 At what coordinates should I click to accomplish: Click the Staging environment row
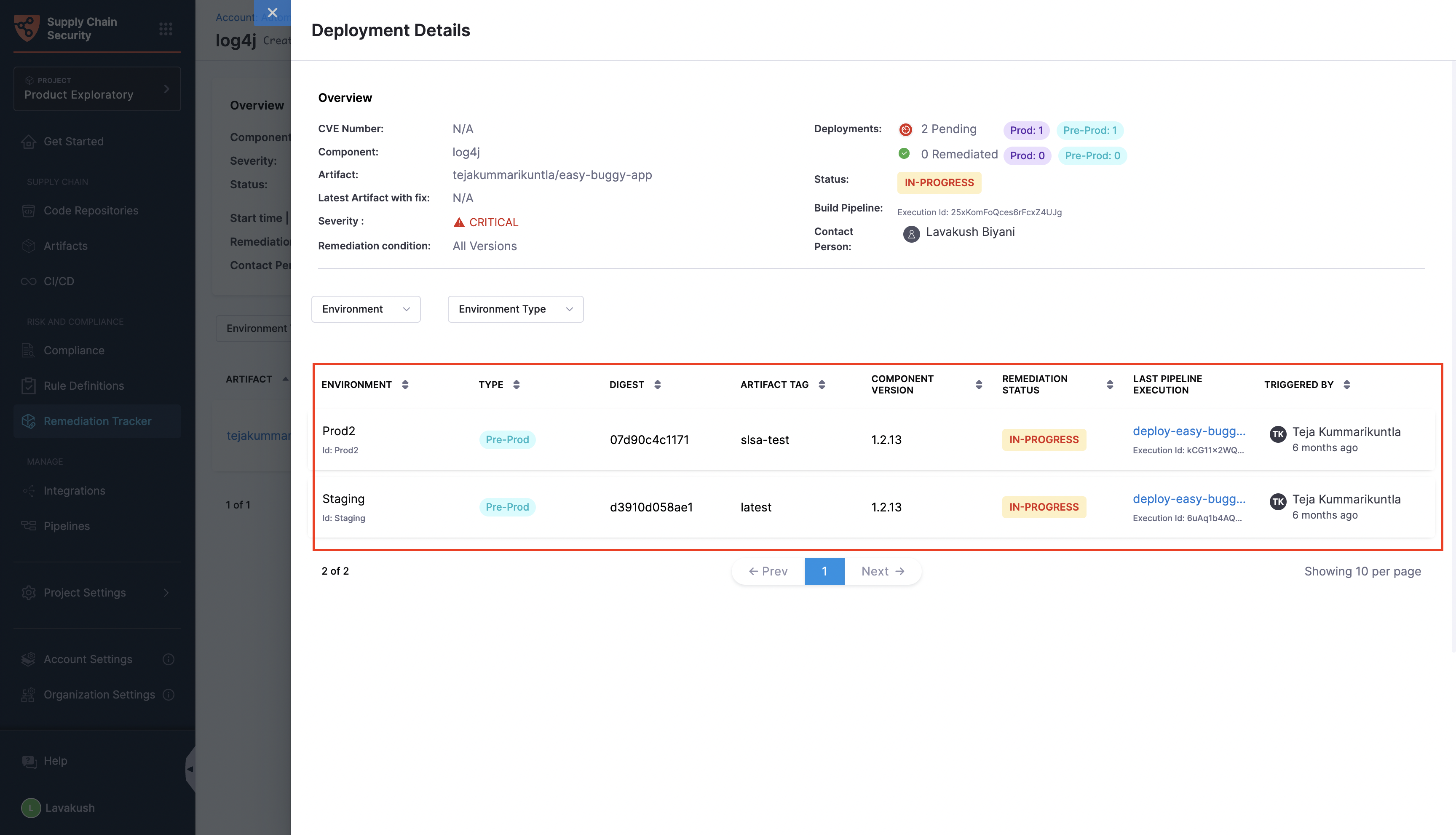coord(343,499)
